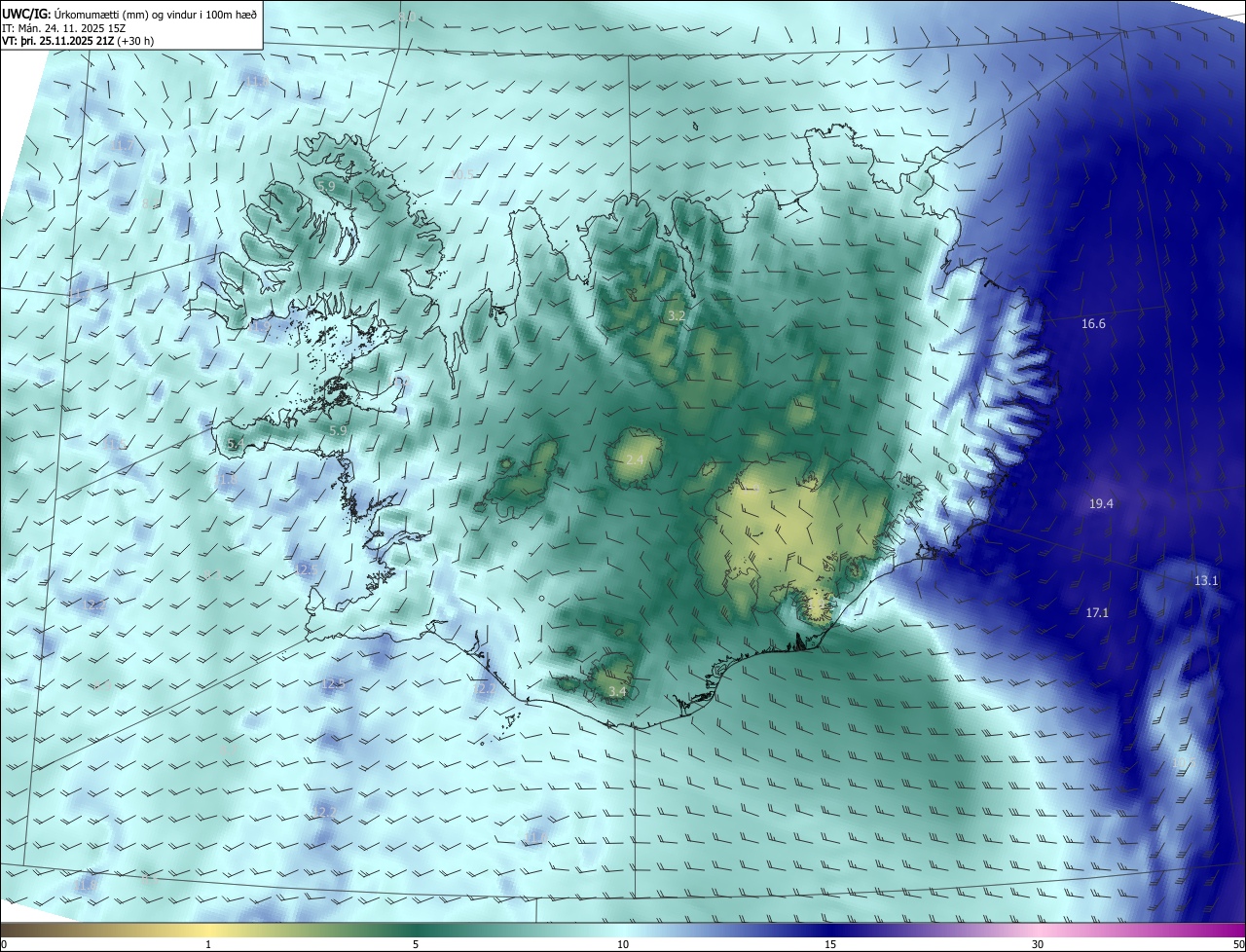1246x952 pixels.
Task: Click the 50 tick on the color scale
Action: tap(1238, 944)
